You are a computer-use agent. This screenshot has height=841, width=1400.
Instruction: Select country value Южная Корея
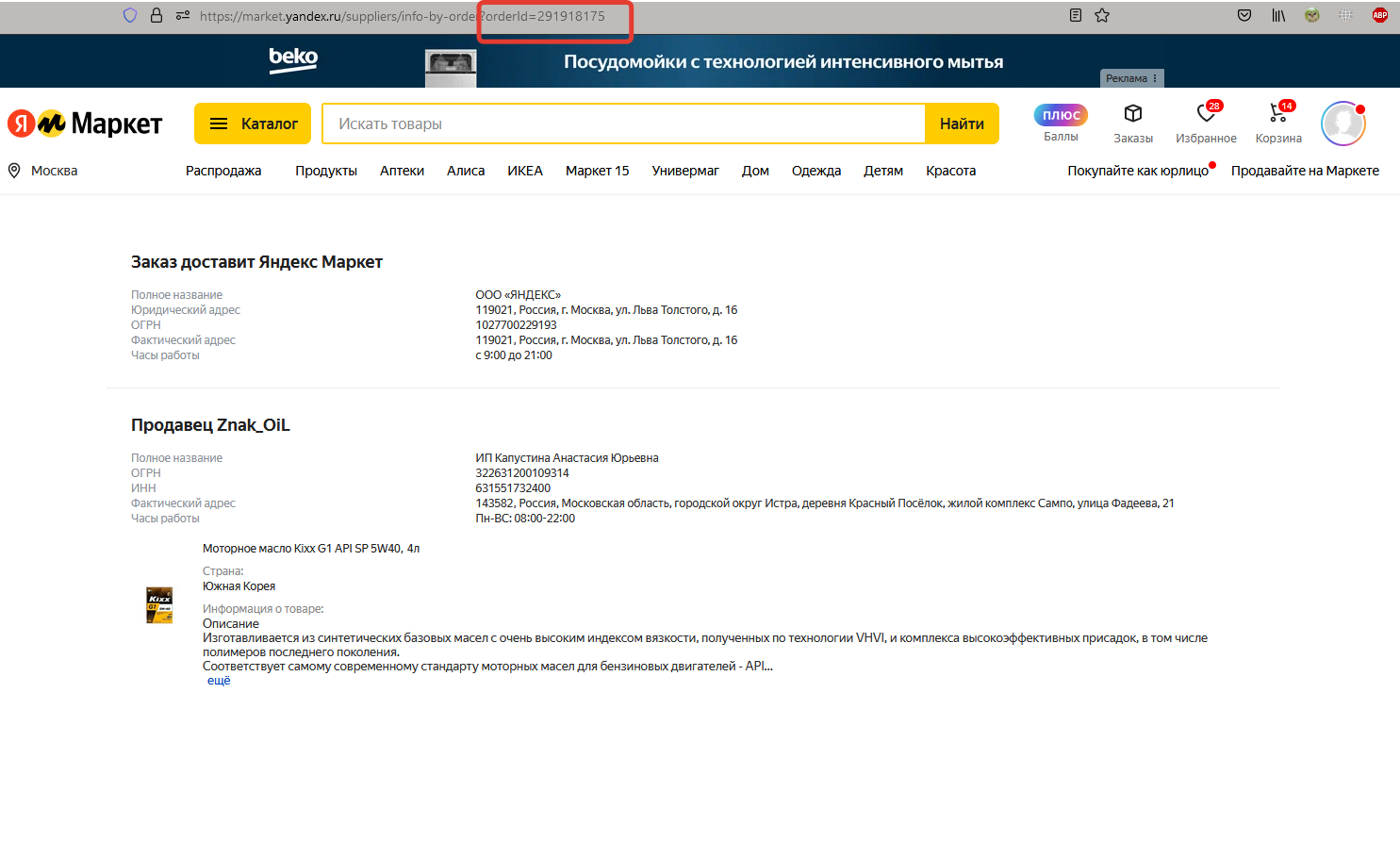pos(239,586)
